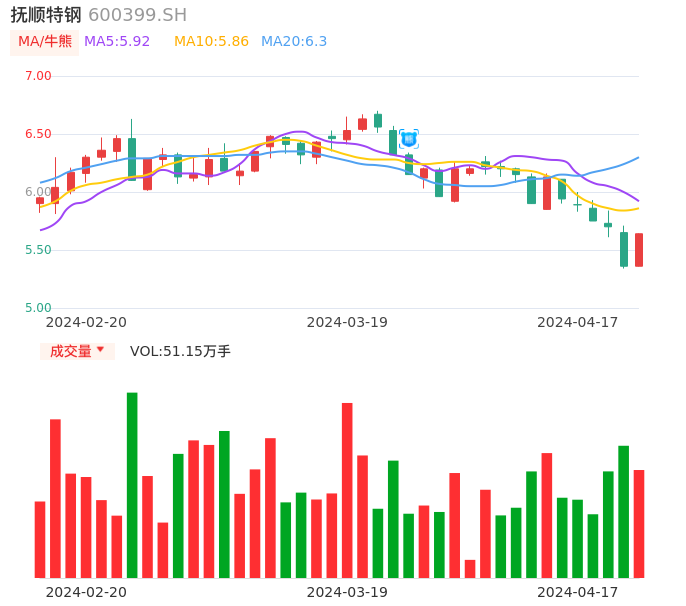
Task: Click the 6.50 price axis label
Action: (38, 134)
